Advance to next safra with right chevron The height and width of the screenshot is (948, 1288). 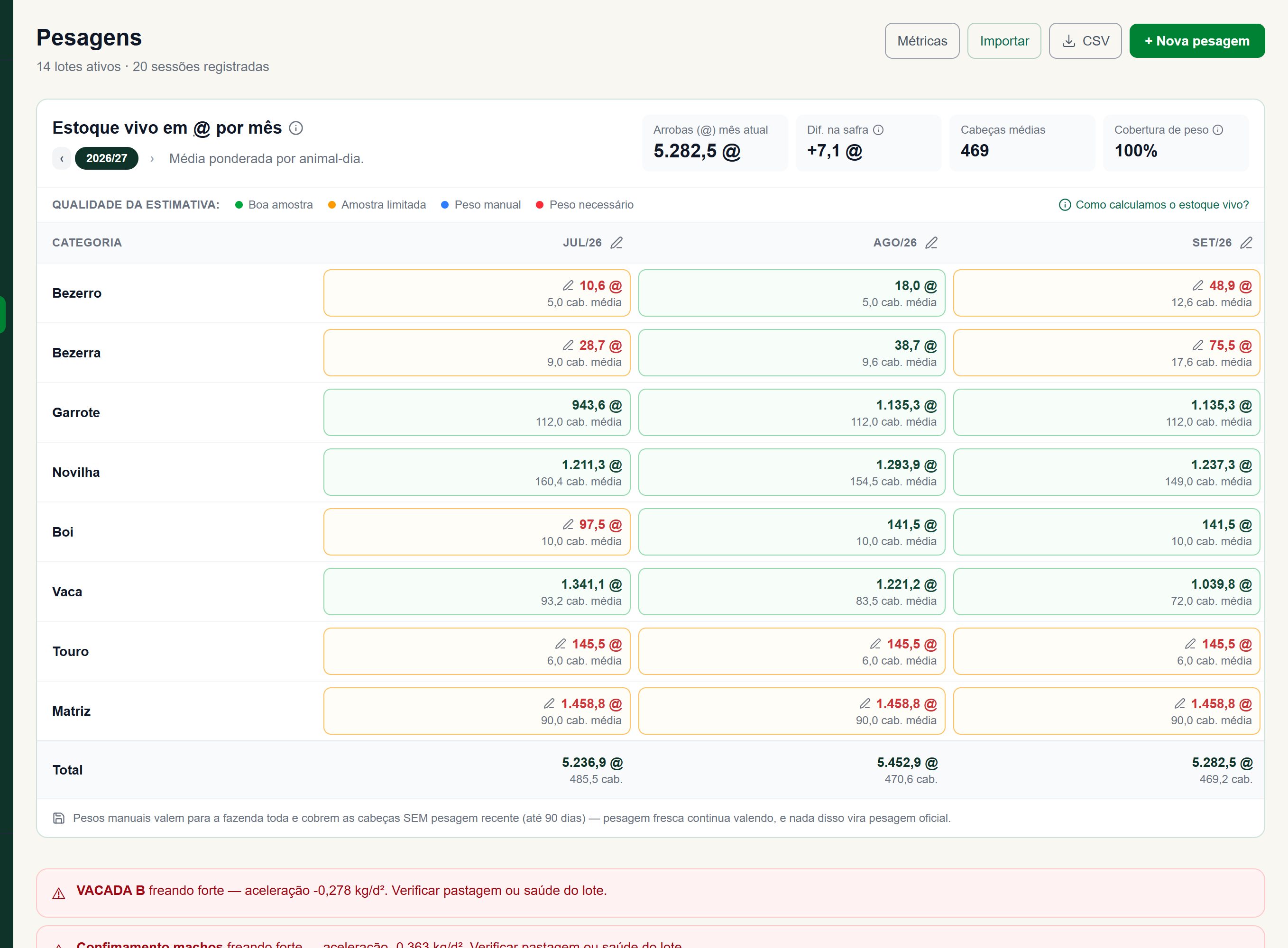pyautogui.click(x=152, y=159)
